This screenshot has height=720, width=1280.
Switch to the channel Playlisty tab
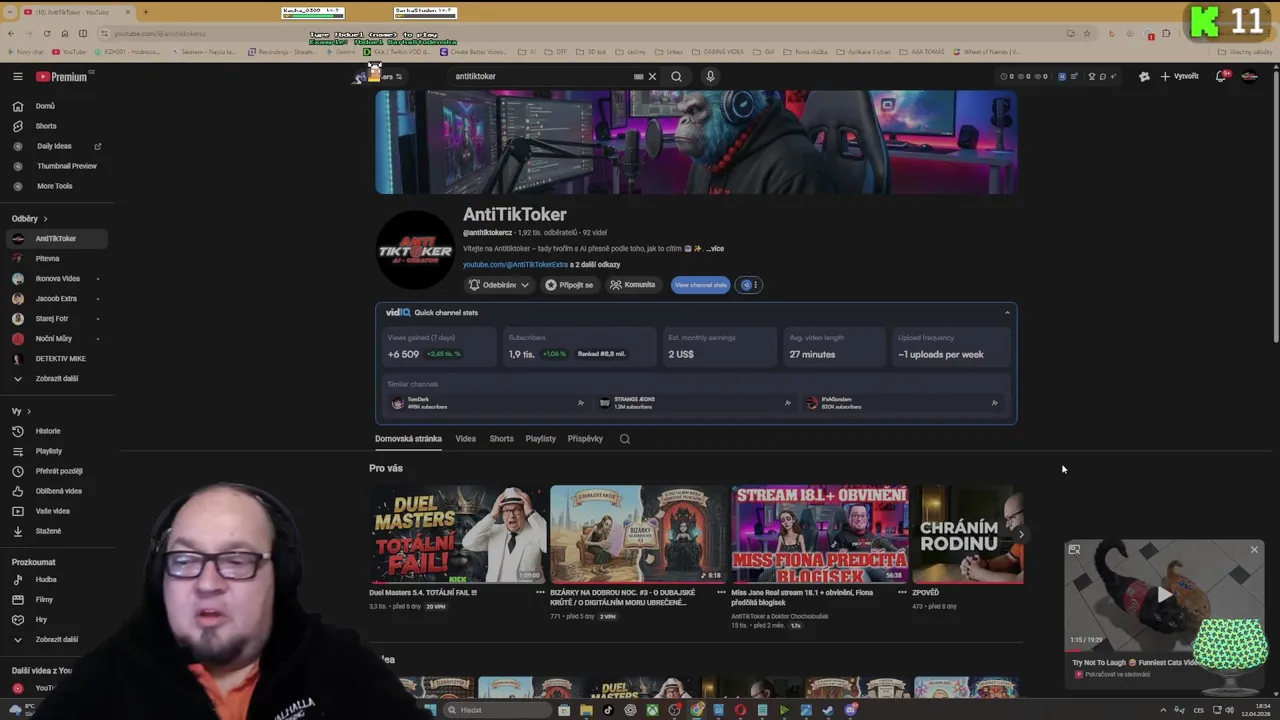tap(540, 439)
